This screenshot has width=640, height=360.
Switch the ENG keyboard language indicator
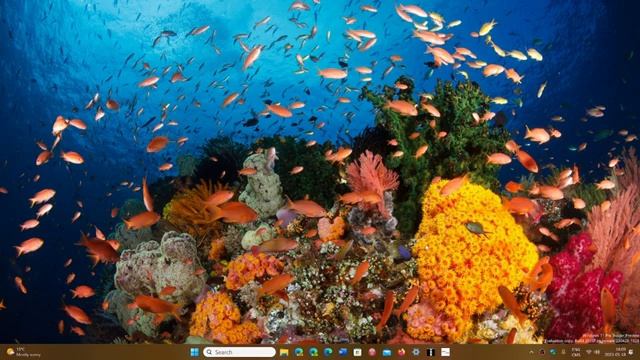pos(576,352)
